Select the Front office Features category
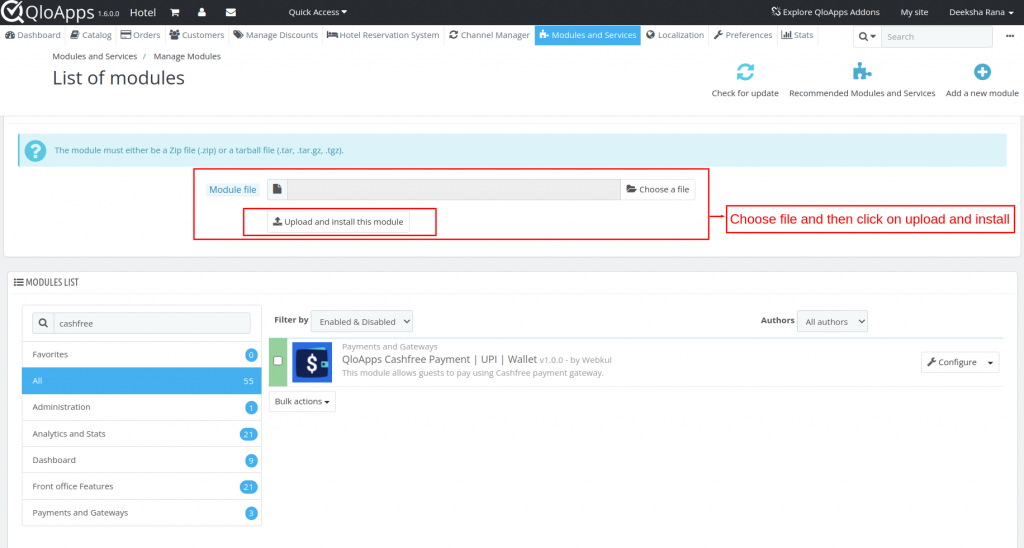 (142, 487)
